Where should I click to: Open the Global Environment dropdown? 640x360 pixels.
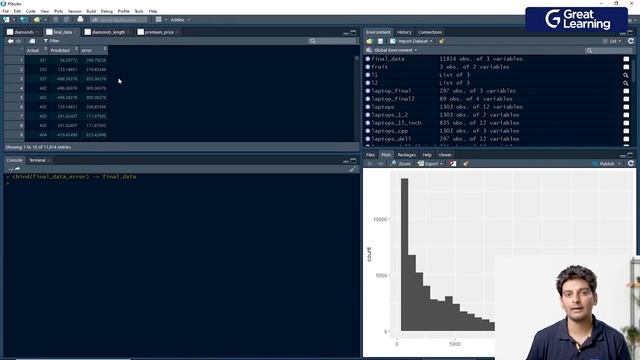(x=391, y=50)
